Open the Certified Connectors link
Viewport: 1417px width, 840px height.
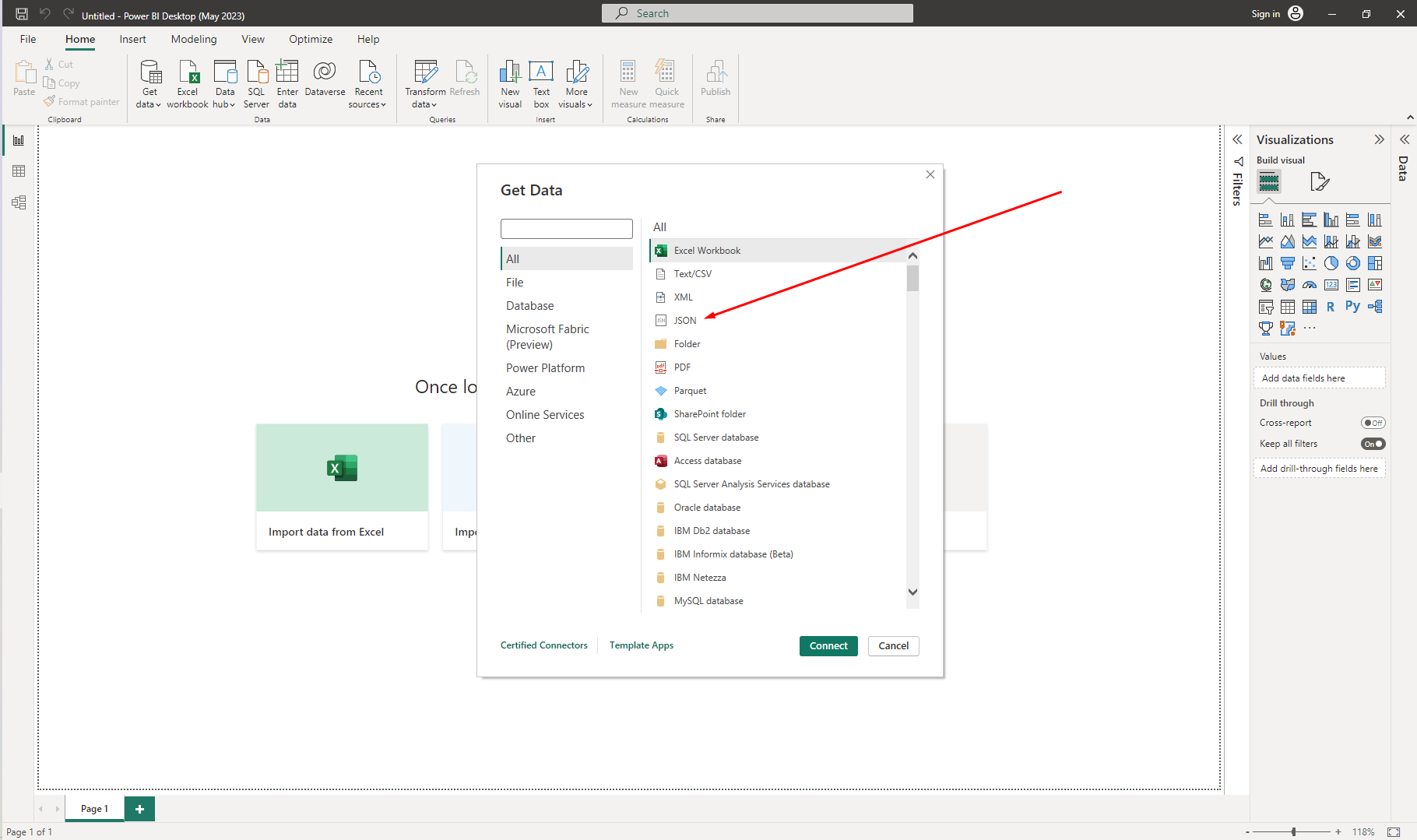544,645
